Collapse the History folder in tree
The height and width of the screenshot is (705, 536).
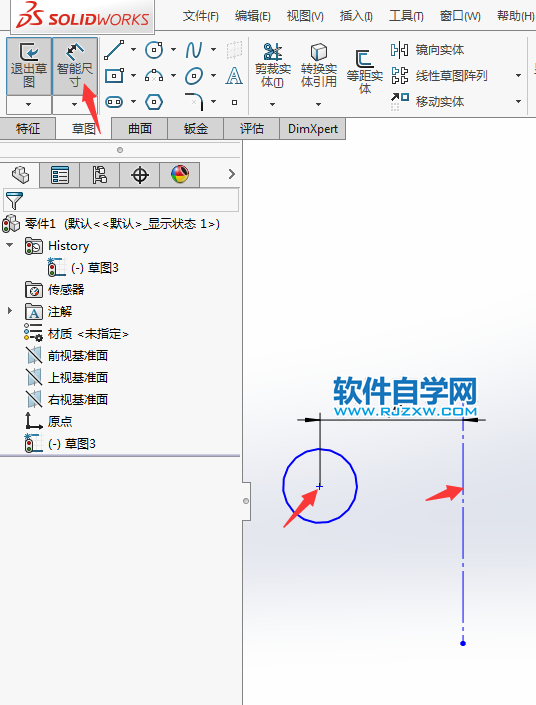[x=9, y=245]
